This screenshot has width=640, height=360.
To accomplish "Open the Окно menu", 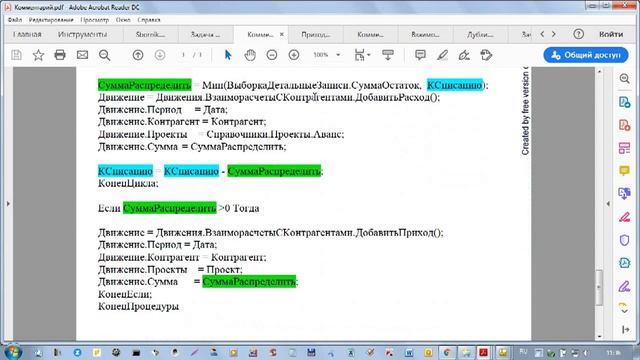I will (x=123, y=20).
